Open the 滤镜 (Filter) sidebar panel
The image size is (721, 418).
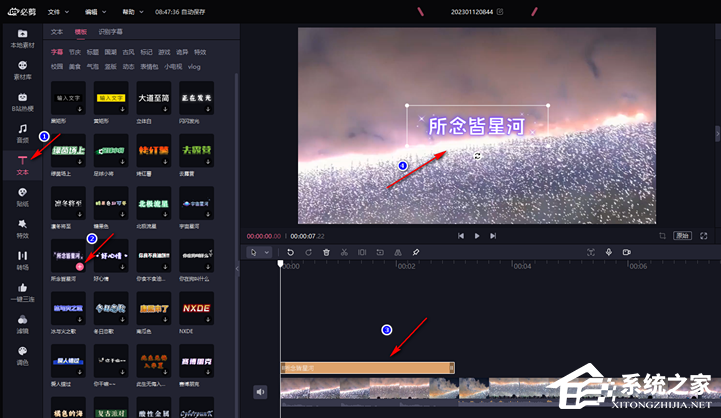click(22, 323)
